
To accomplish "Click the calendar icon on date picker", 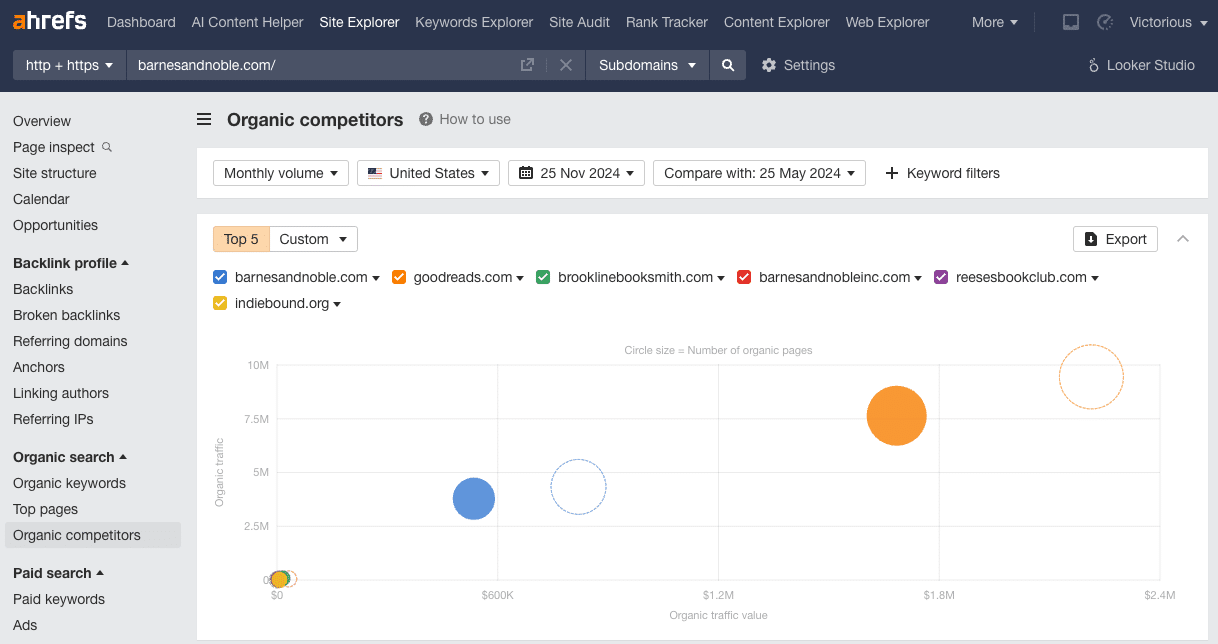I will coord(526,173).
